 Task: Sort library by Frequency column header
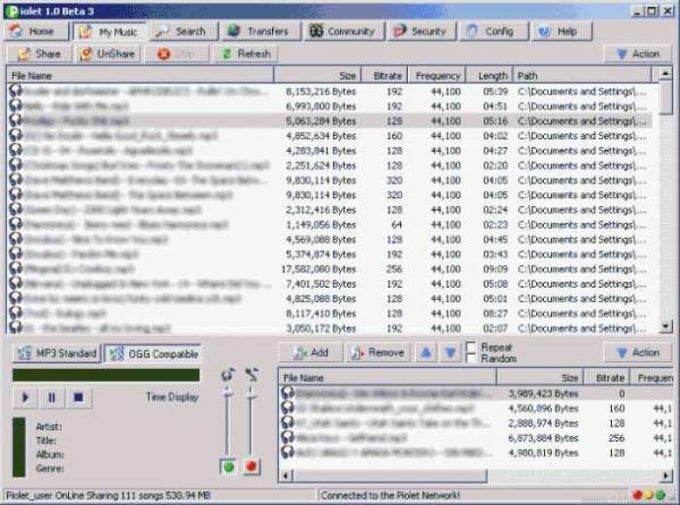pyautogui.click(x=437, y=75)
